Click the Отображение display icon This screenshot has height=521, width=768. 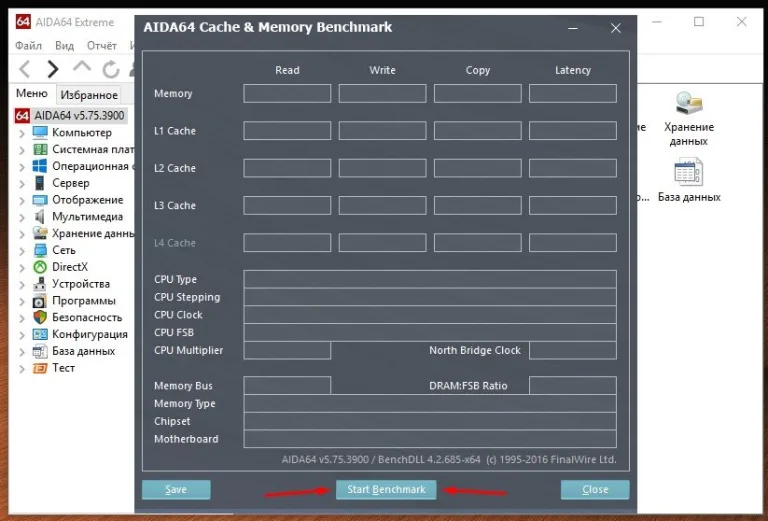click(40, 200)
